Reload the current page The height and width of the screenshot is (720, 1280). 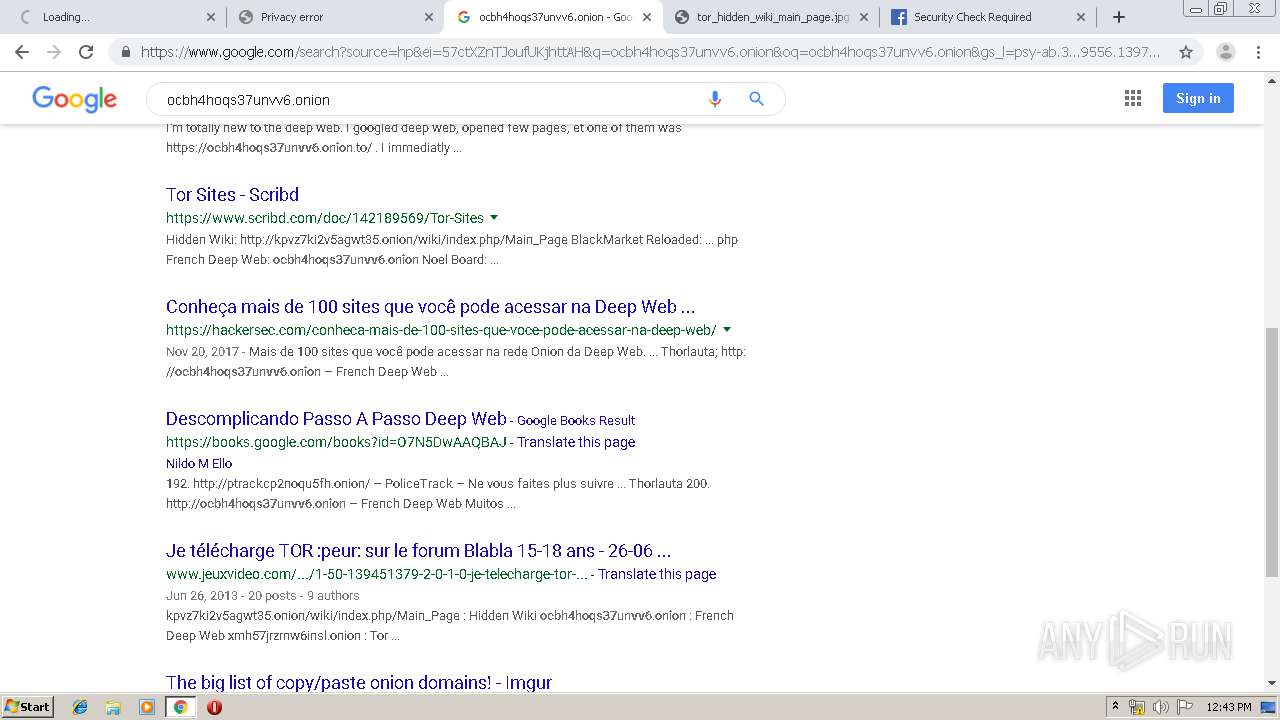click(86, 52)
